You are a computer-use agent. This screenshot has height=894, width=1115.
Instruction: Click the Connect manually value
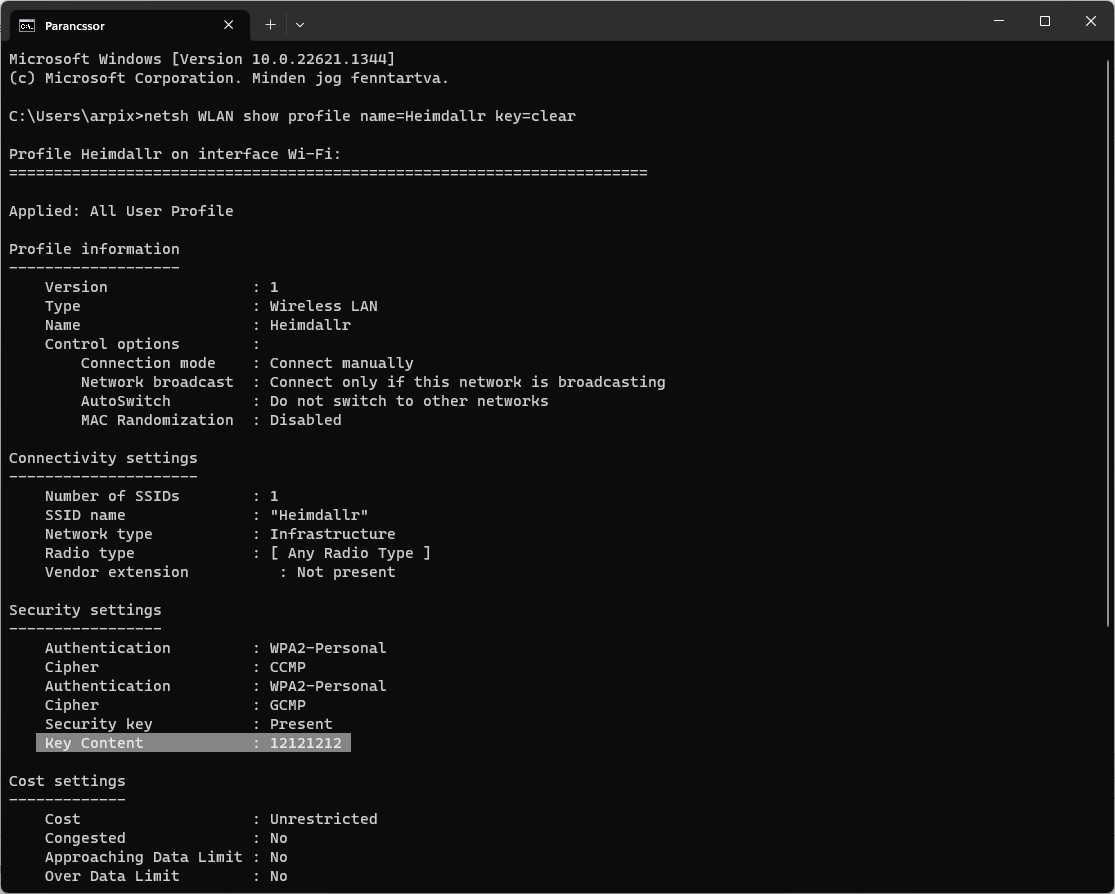pyautogui.click(x=341, y=363)
